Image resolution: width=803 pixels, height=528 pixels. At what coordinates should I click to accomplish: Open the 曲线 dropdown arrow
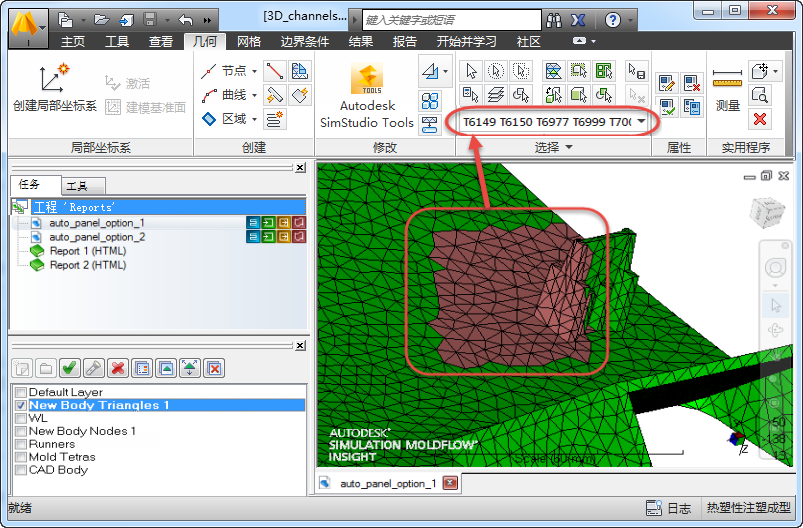click(255, 95)
